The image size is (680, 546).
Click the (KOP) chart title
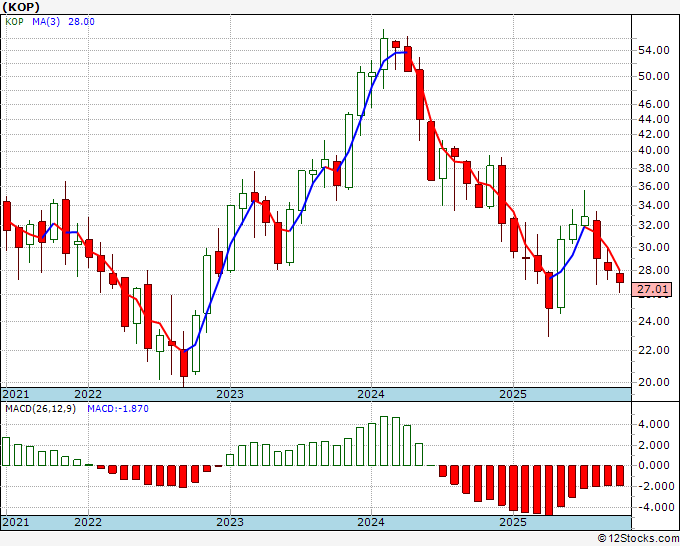tap(21, 7)
